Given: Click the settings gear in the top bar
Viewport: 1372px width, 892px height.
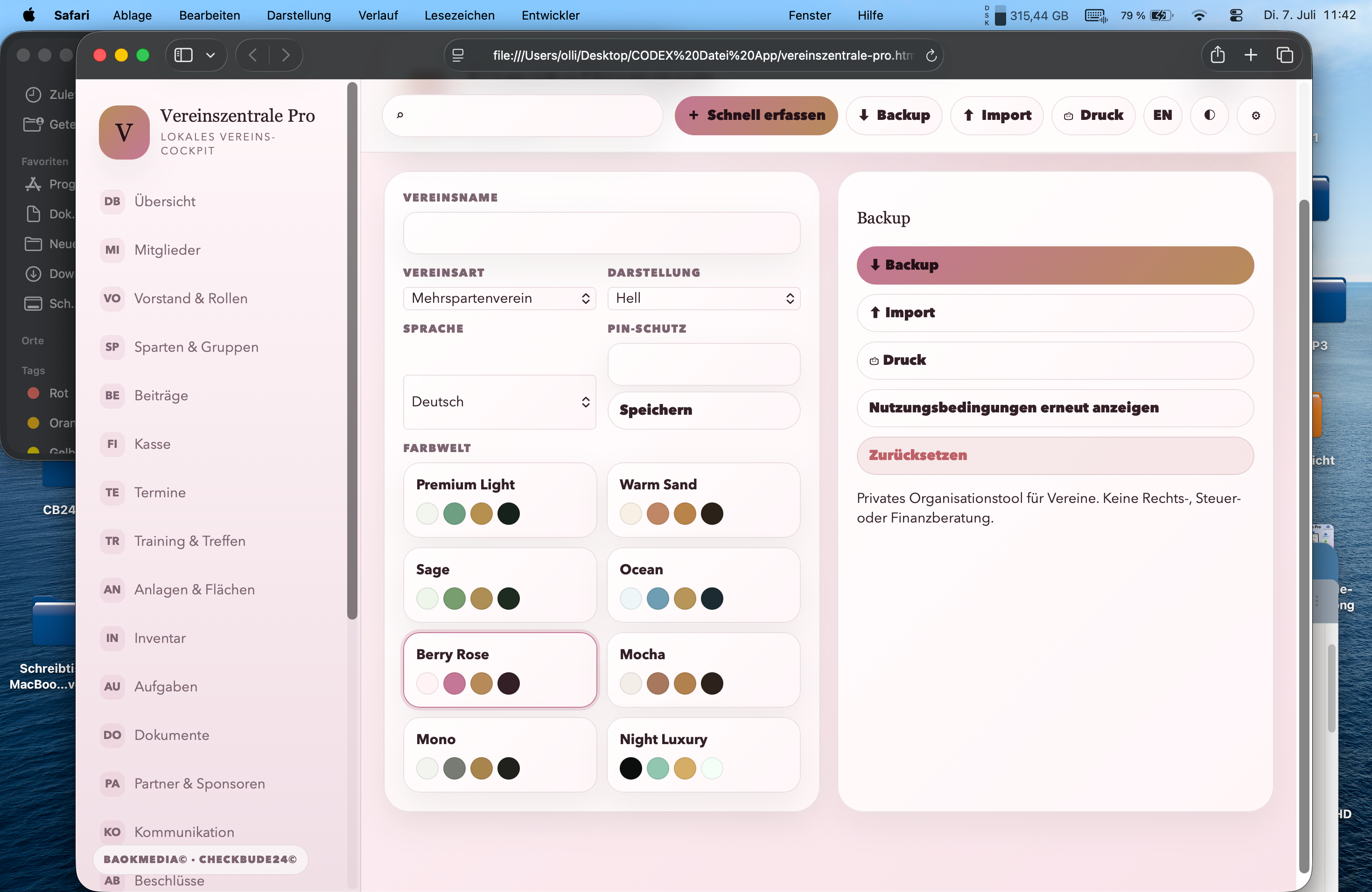Looking at the screenshot, I should (1255, 115).
